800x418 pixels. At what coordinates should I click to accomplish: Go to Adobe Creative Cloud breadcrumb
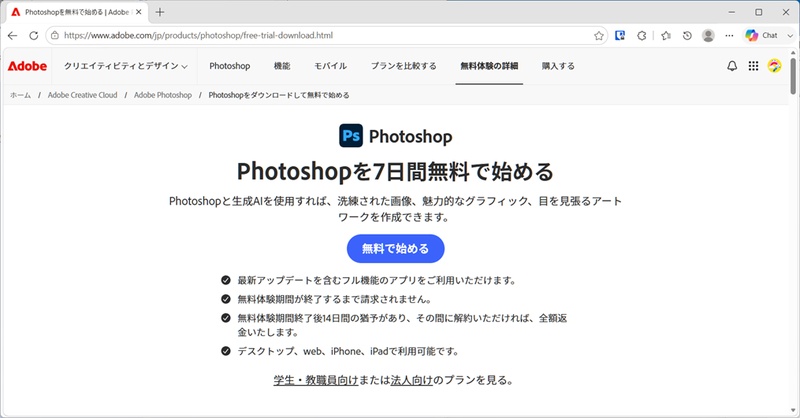82,95
